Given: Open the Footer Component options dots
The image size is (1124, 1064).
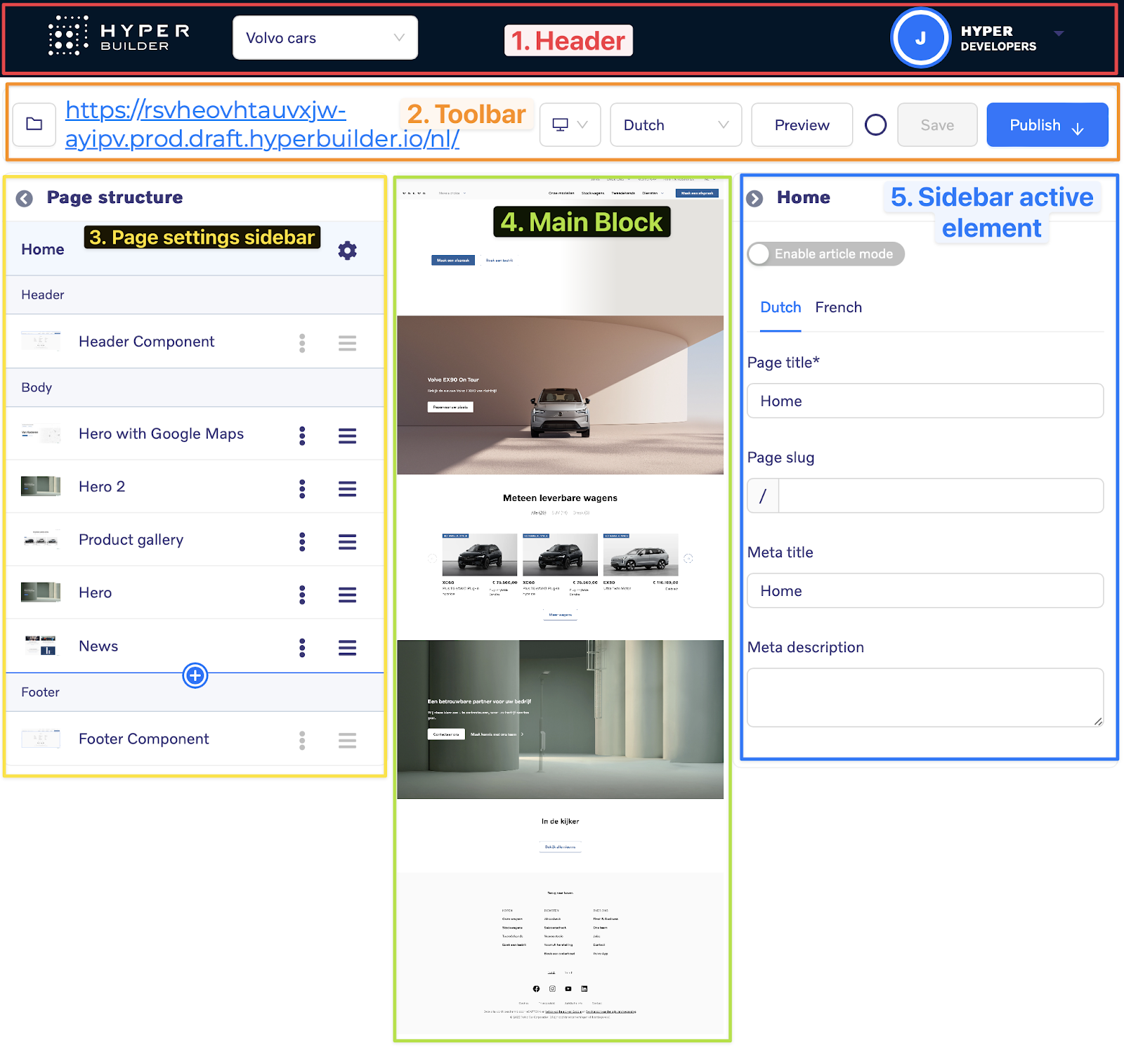Looking at the screenshot, I should click(302, 740).
